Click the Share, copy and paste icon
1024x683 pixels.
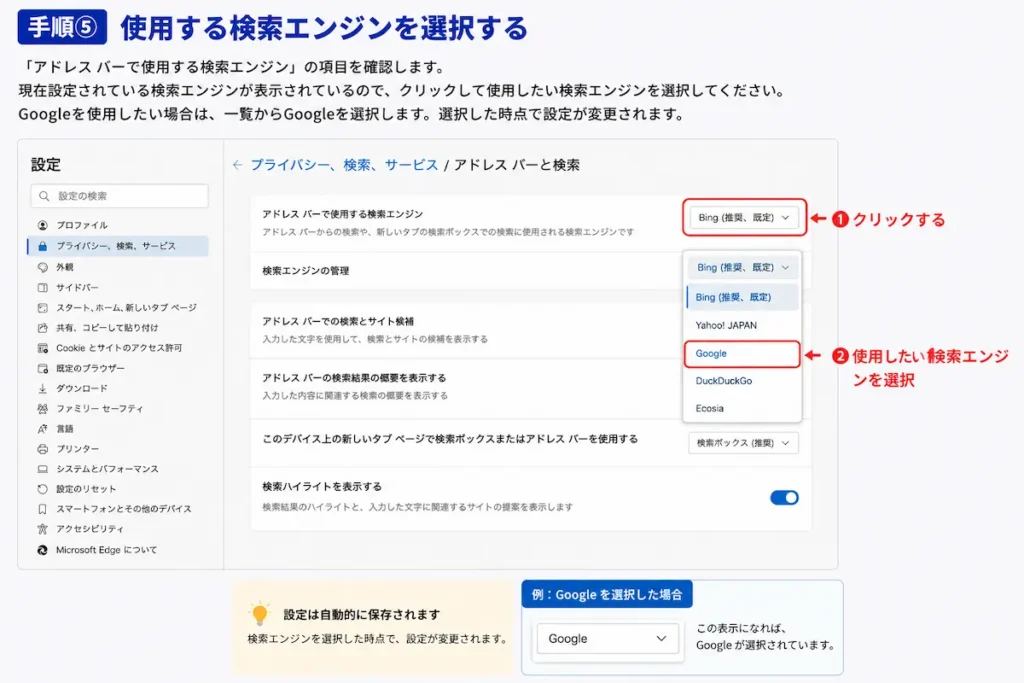tap(42, 328)
